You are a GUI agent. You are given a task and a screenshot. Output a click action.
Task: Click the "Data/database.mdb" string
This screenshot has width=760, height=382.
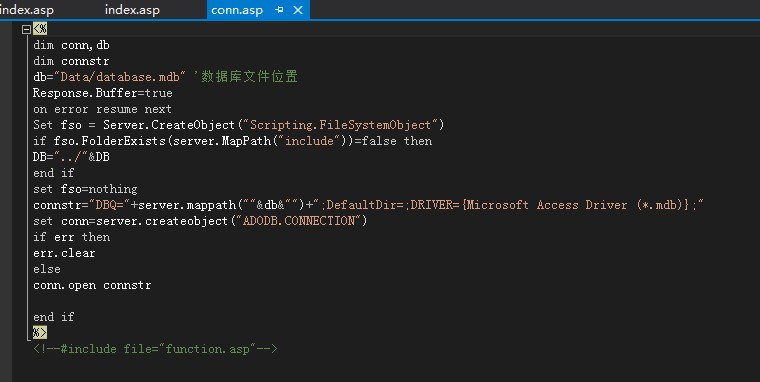(x=120, y=77)
